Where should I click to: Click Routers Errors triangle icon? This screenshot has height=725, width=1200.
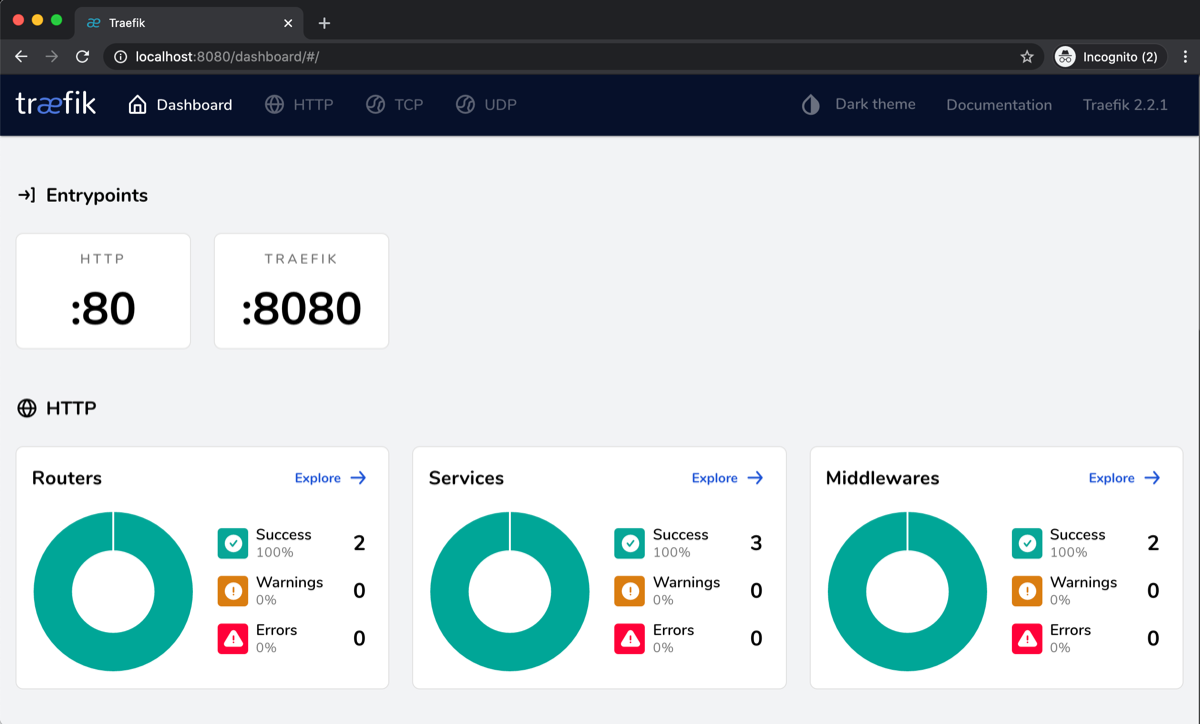233,639
